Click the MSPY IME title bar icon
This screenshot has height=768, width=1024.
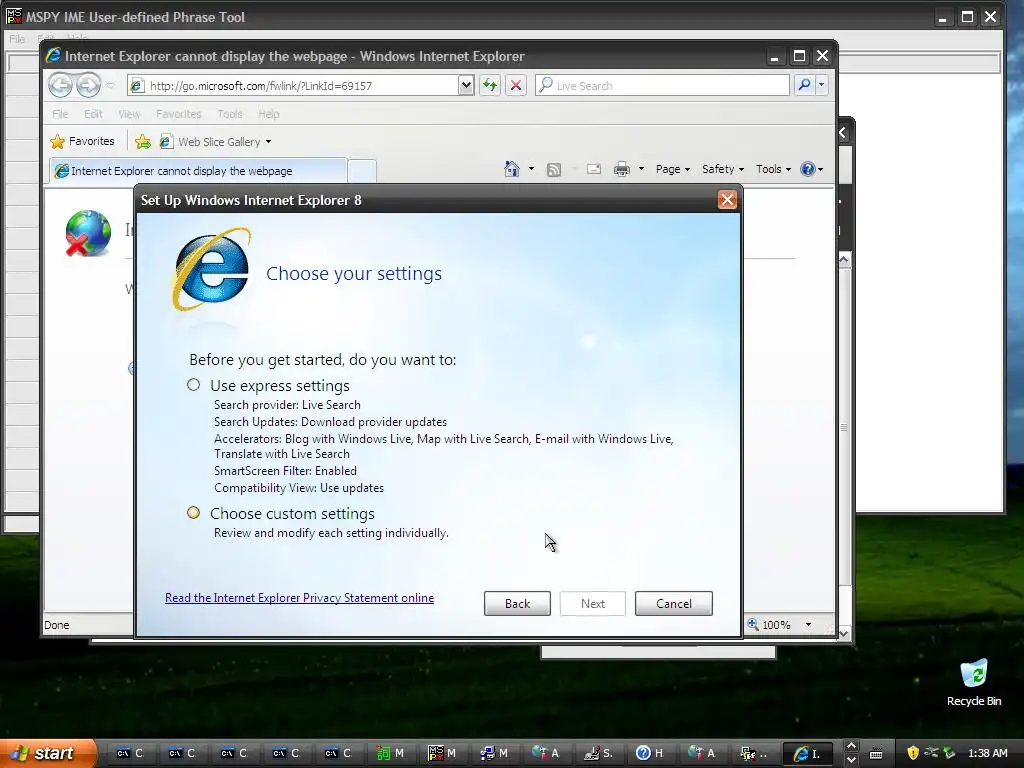pyautogui.click(x=13, y=16)
